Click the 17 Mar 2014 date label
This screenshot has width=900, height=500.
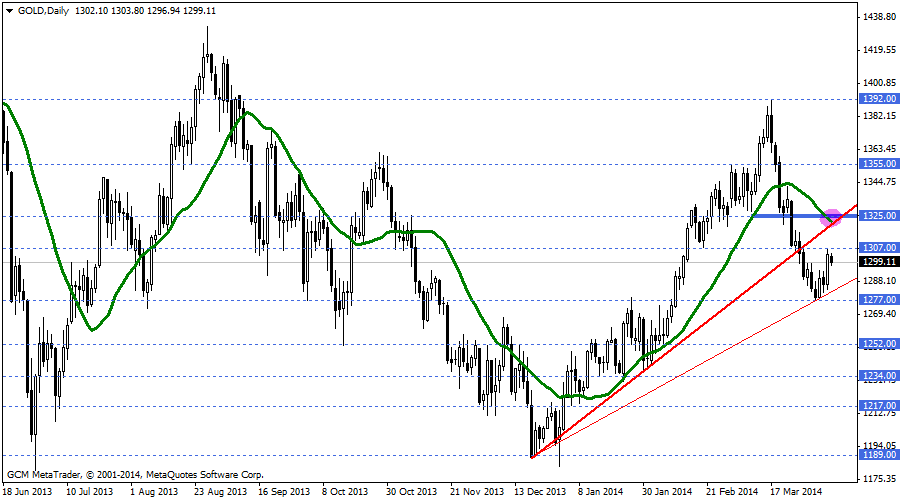[x=796, y=492]
